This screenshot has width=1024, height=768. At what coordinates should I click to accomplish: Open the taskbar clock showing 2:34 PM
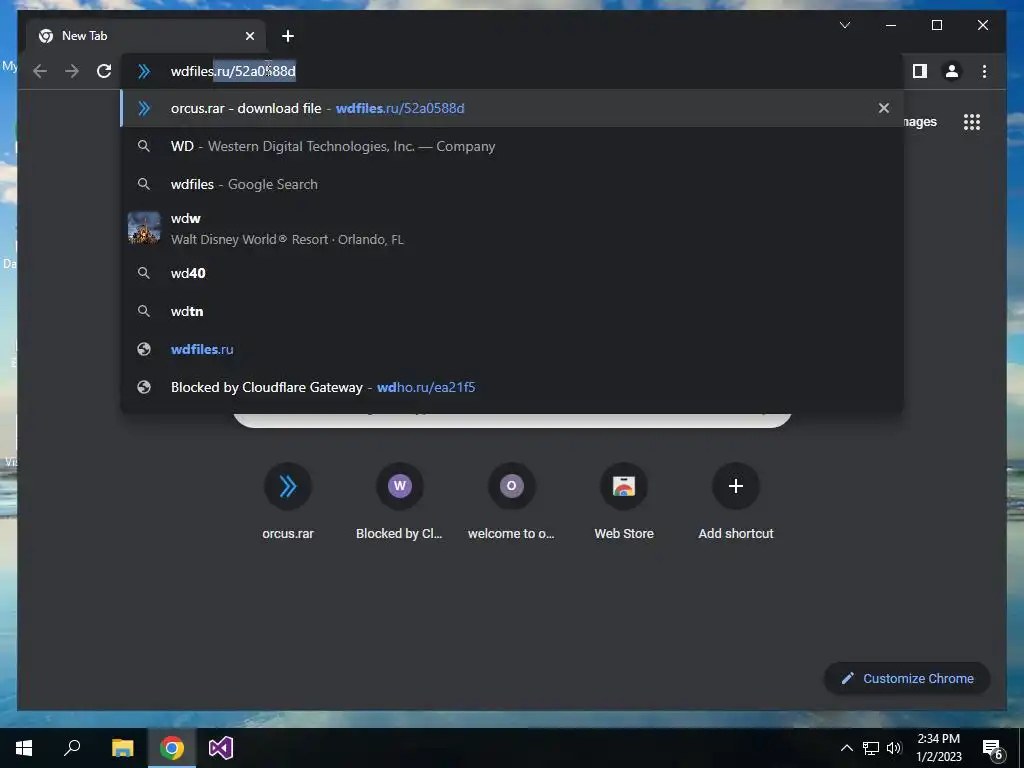click(x=938, y=748)
